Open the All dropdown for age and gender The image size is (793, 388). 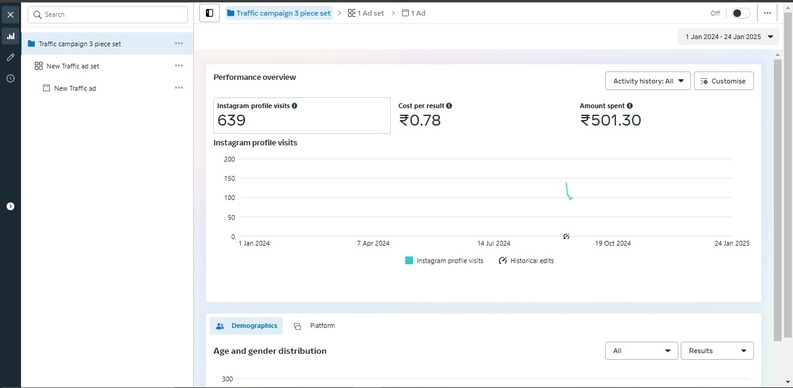coord(641,351)
